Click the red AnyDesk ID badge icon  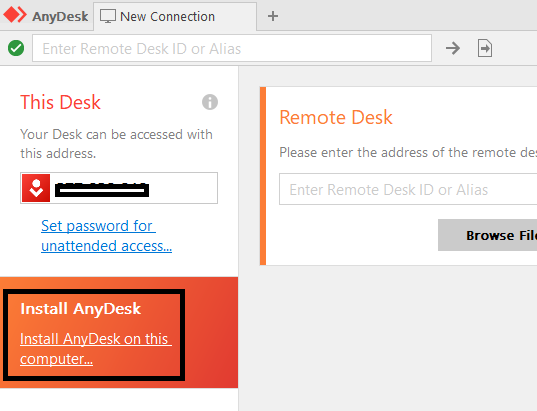(x=36, y=188)
